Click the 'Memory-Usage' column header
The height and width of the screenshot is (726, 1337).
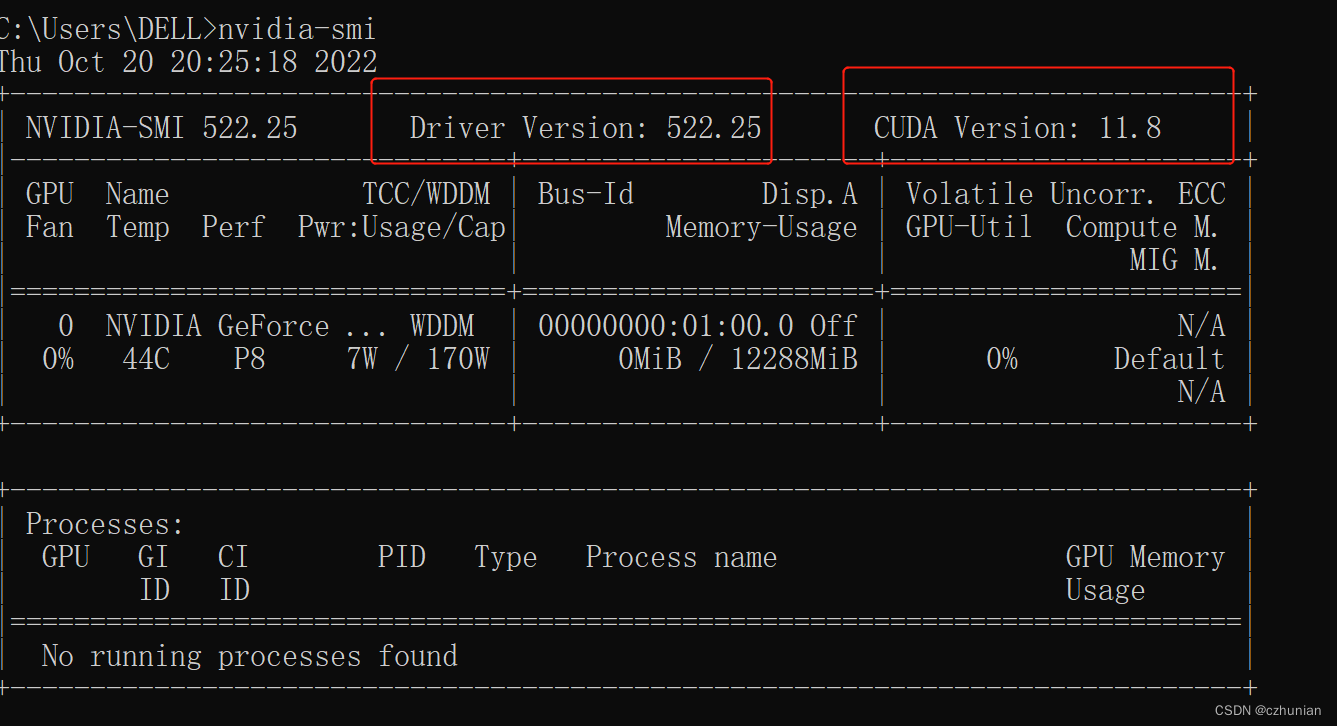tap(761, 227)
